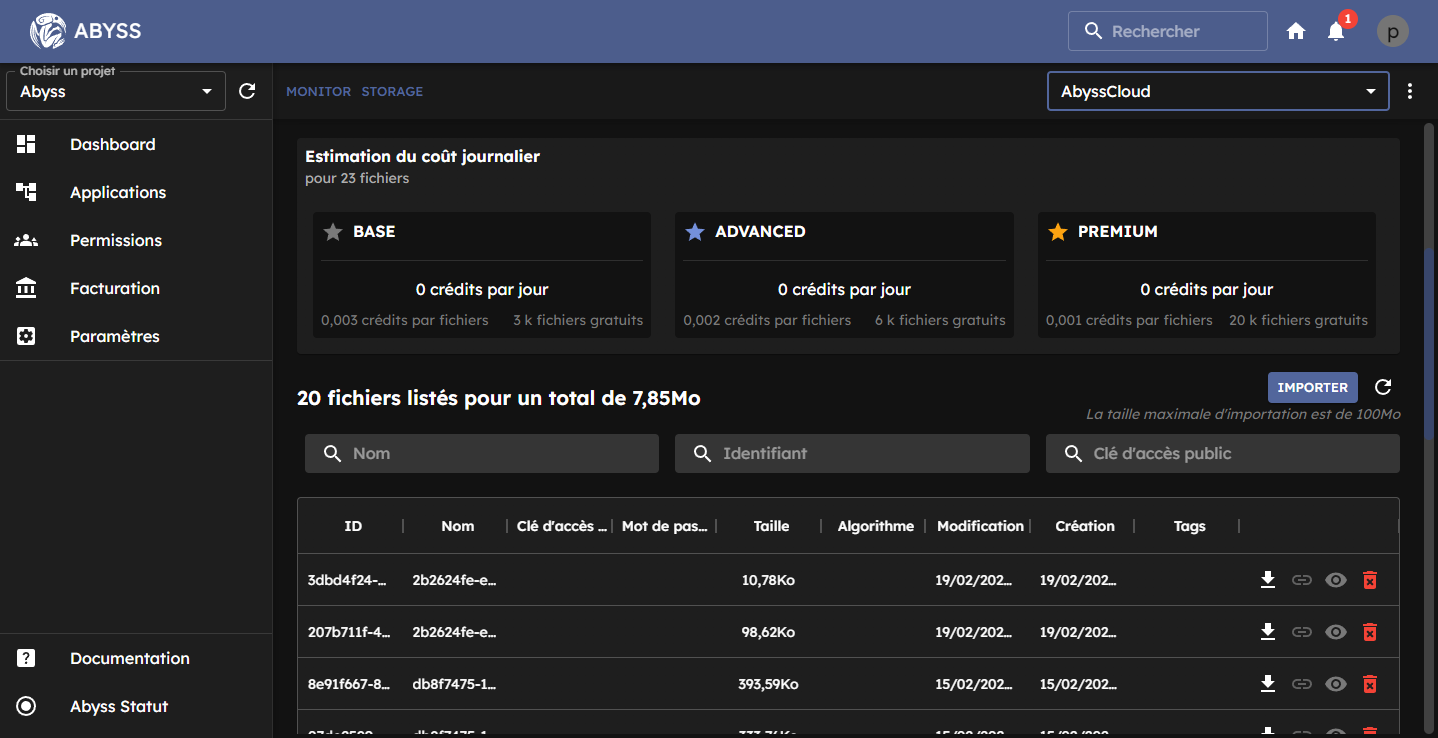Click the 10,78Ko size cell
This screenshot has width=1438, height=738.
(768, 580)
